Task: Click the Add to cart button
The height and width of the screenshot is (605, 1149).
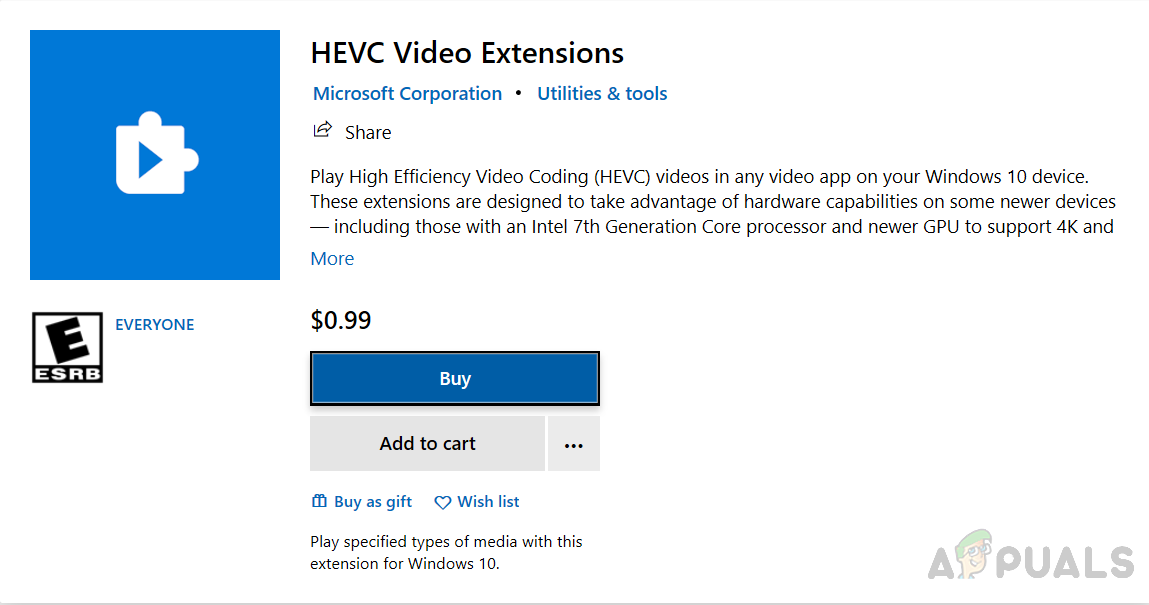Action: click(427, 444)
